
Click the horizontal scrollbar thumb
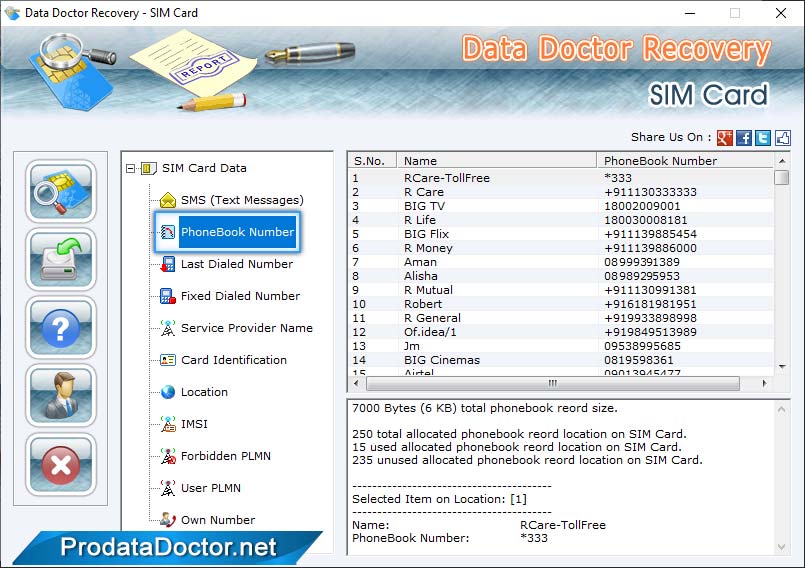[553, 383]
